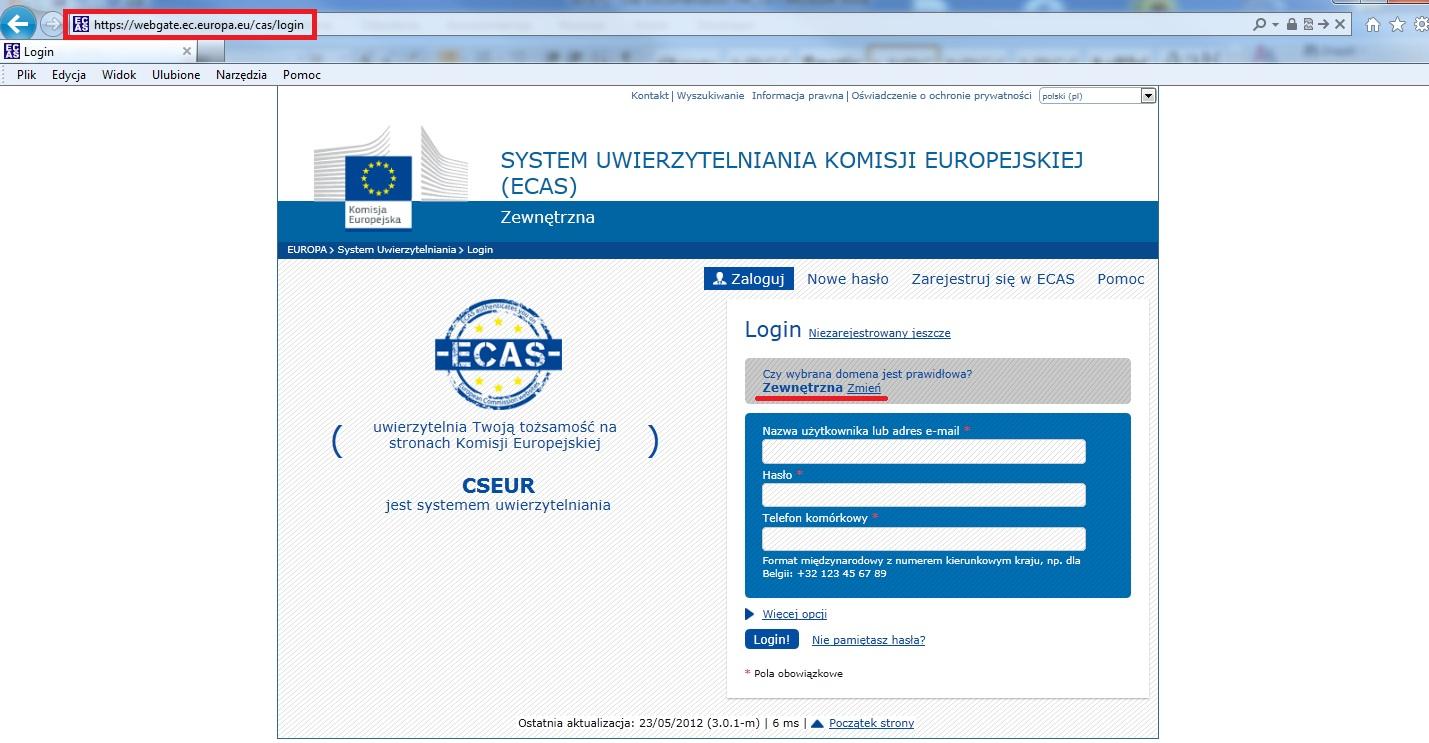1429x743 pixels.
Task: Open the Informacja prawna link
Action: (798, 96)
